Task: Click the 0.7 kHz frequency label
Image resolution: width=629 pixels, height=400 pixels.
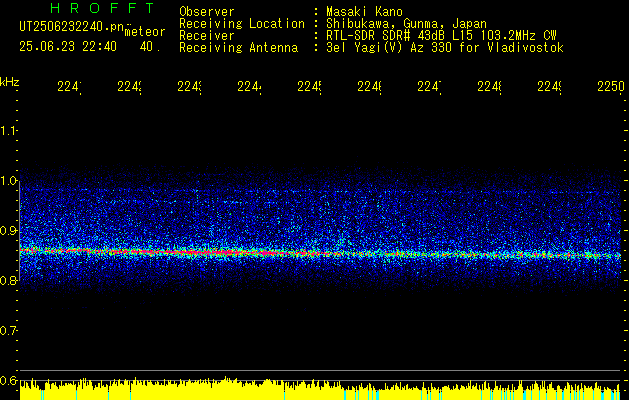Action: 8,331
